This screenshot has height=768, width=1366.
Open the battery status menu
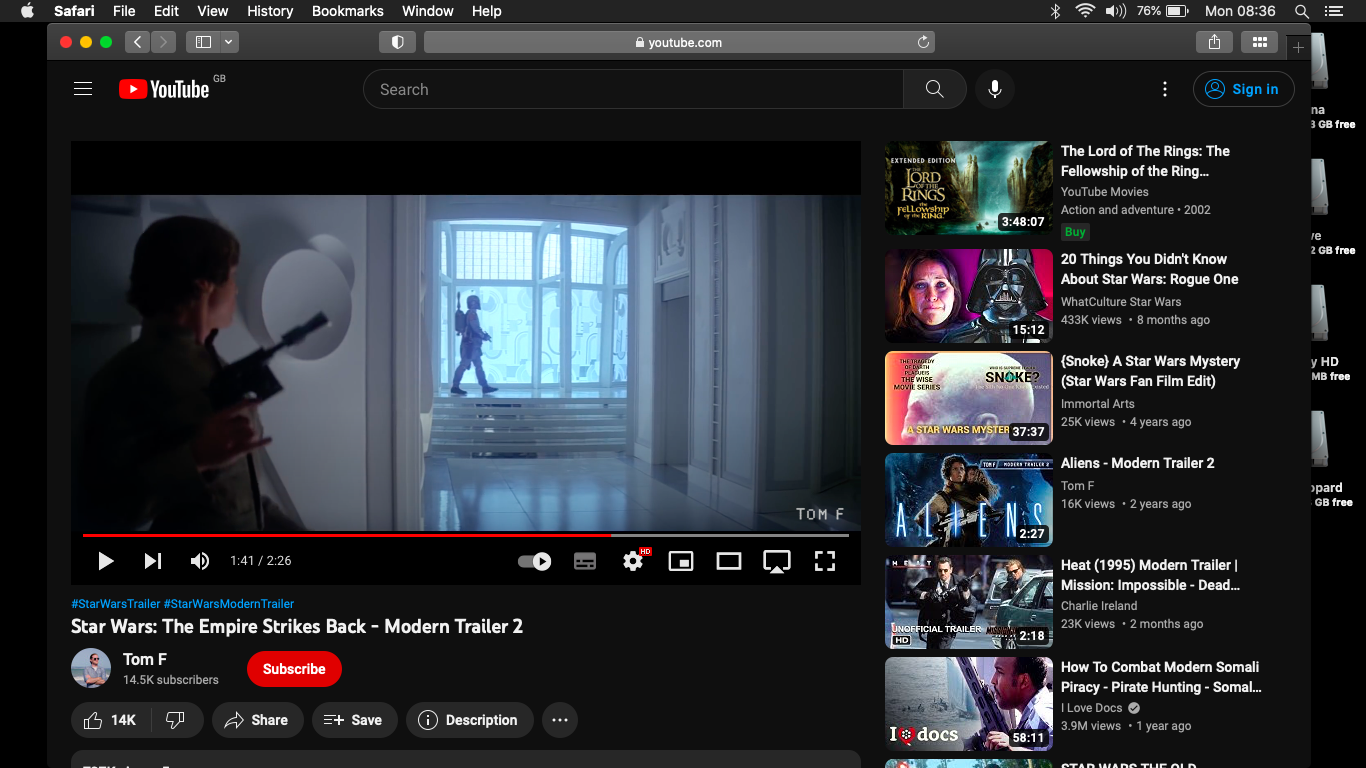[1162, 11]
